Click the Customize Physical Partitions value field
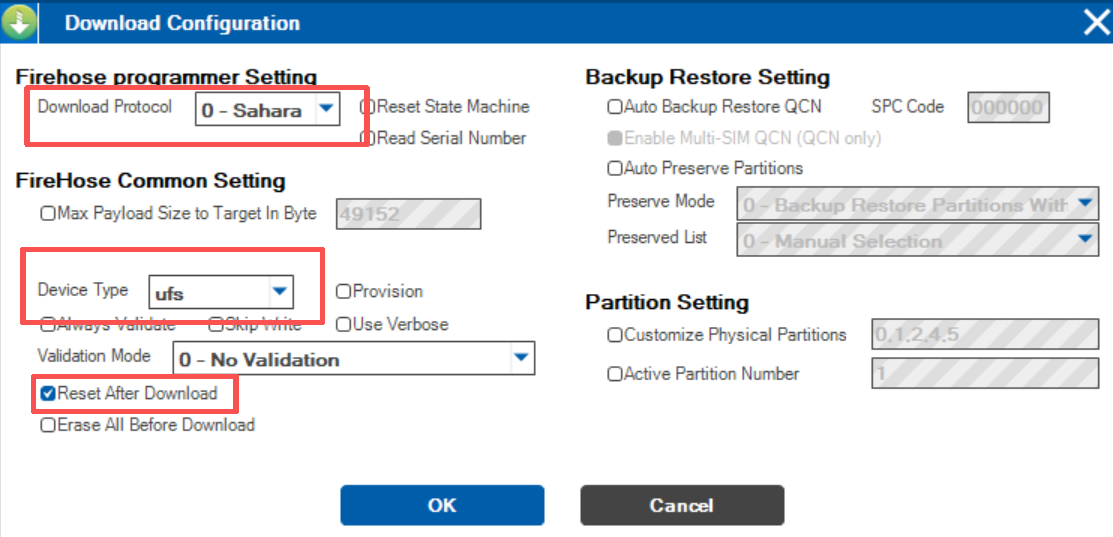 [985, 334]
